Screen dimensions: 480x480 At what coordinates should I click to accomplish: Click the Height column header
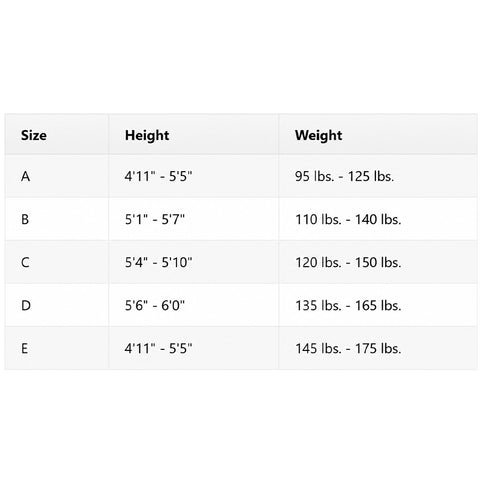194,135
